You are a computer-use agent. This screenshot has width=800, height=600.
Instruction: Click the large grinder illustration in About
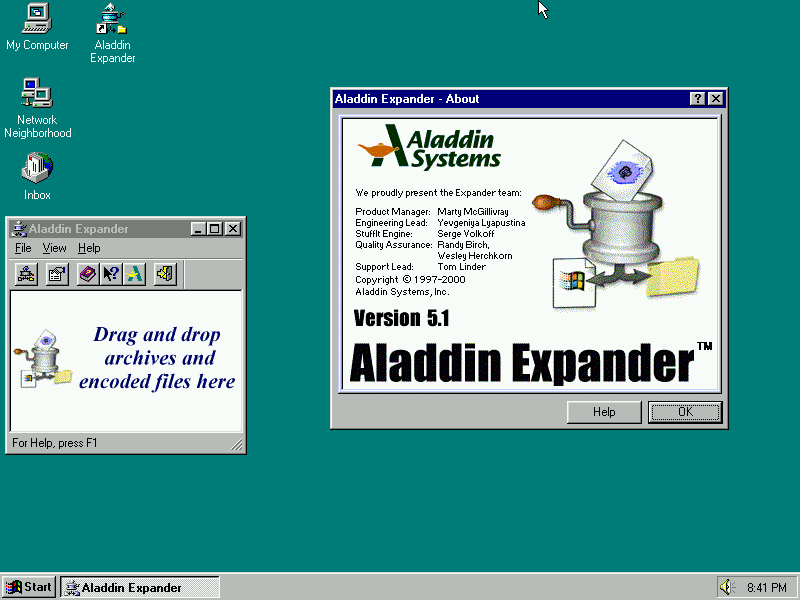pyautogui.click(x=617, y=224)
